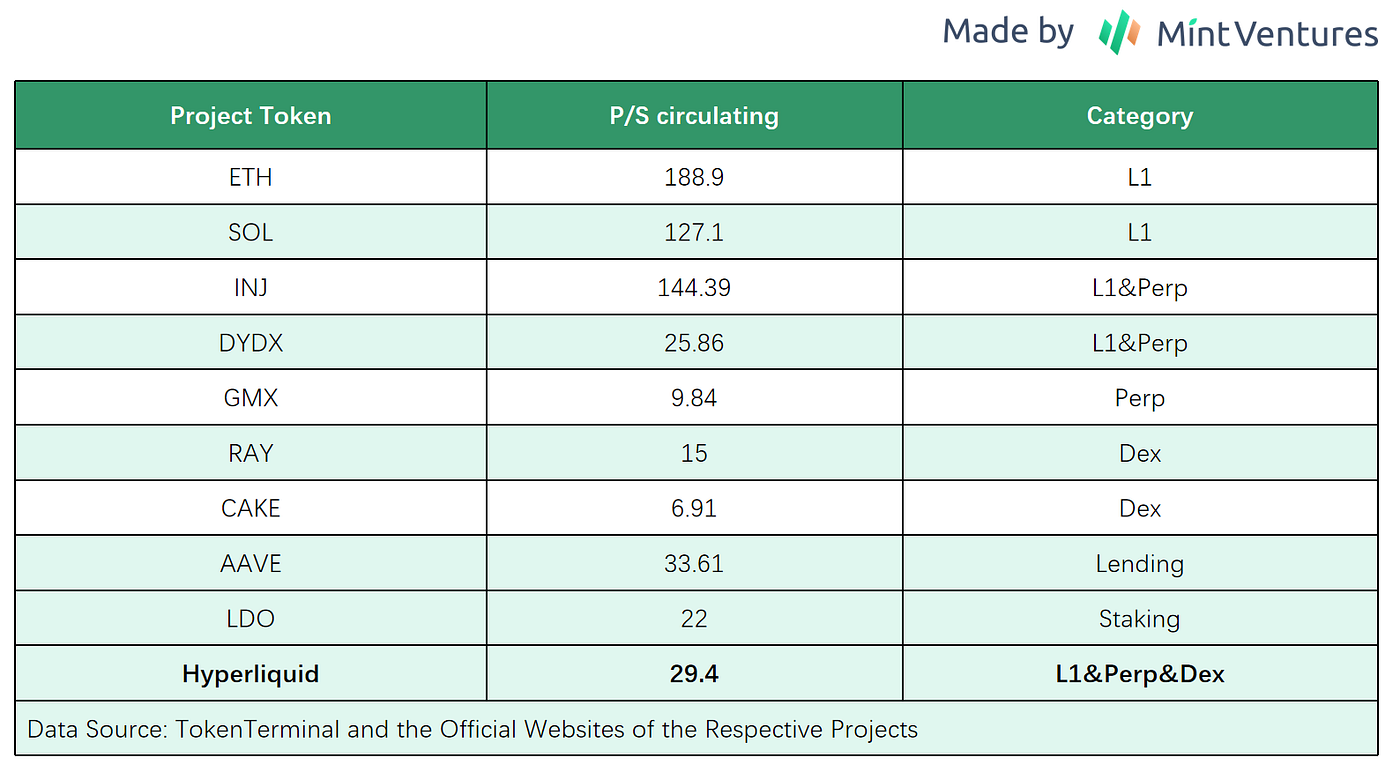The image size is (1400, 763).
Task: Select the 9.84 value for GMX
Action: (695, 398)
